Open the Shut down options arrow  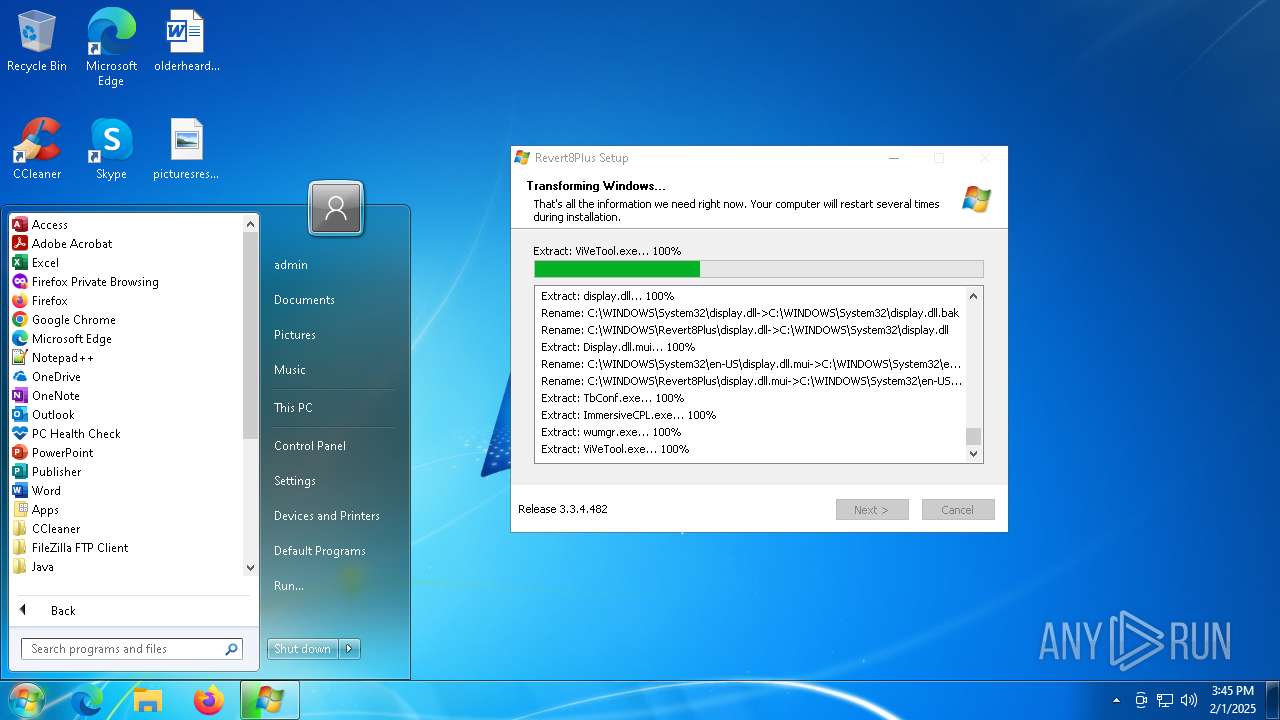[x=349, y=649]
